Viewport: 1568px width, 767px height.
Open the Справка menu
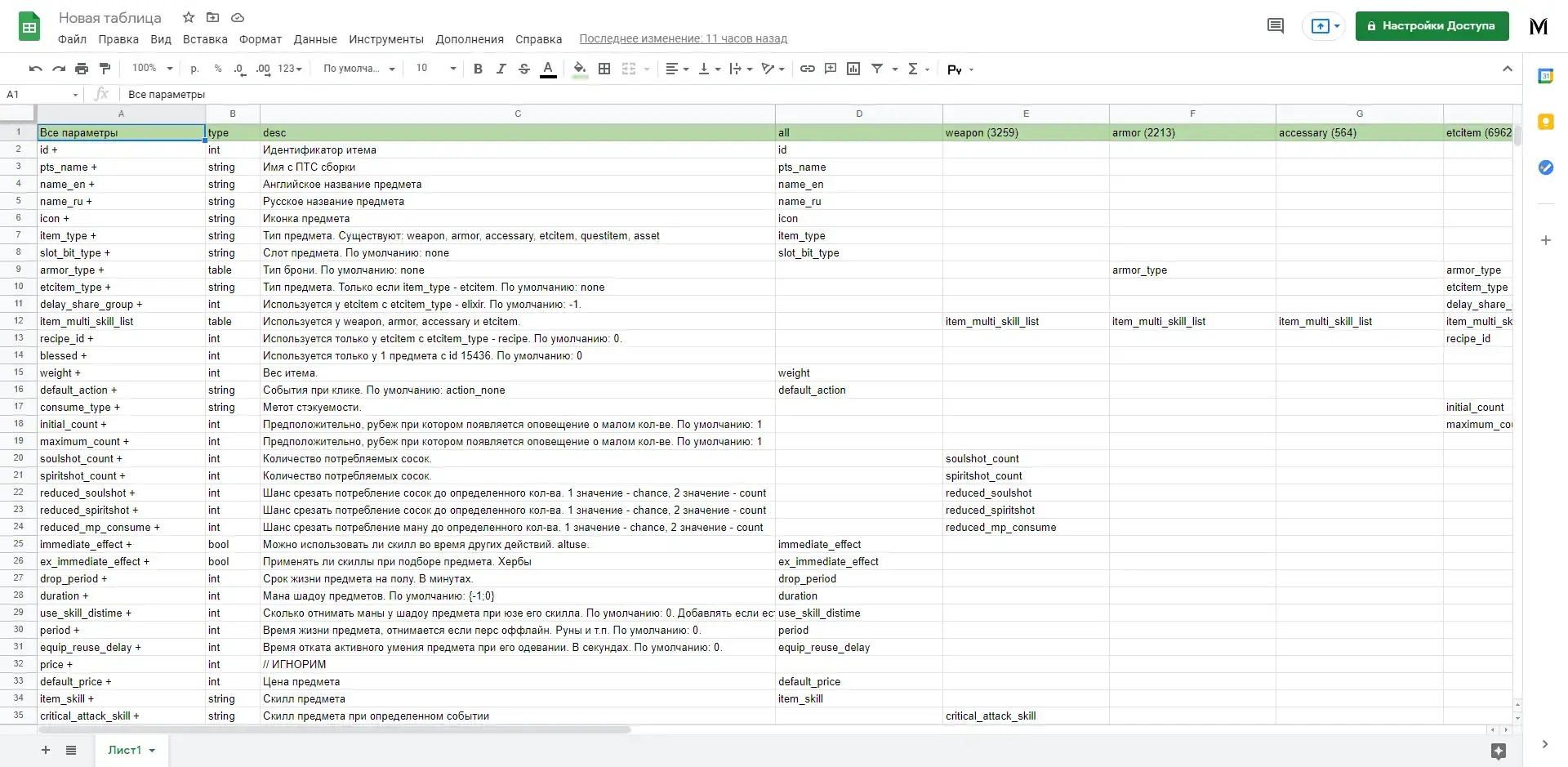tap(538, 39)
